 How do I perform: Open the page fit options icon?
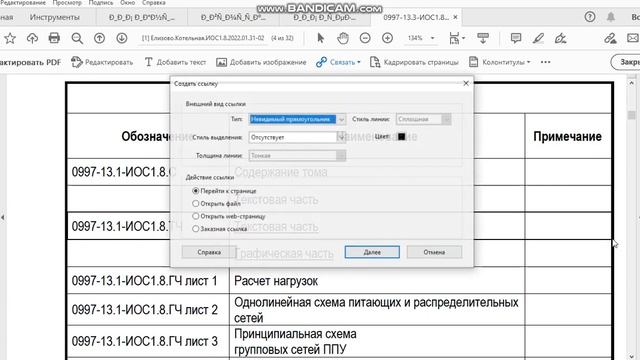pos(456,38)
